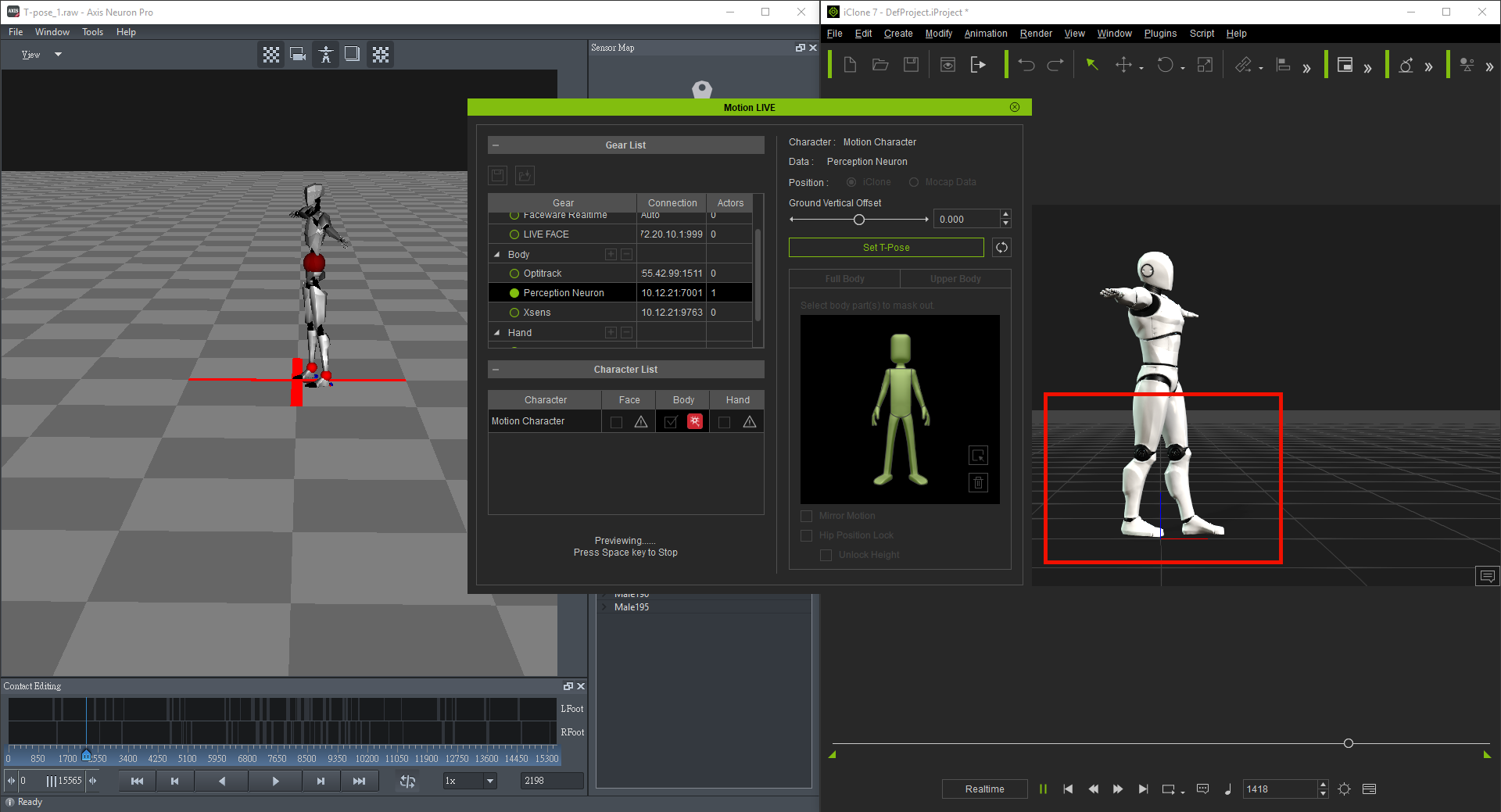Screen dimensions: 1501x812
Task: Click camera view icon in Axis Neuron
Action: 298,55
